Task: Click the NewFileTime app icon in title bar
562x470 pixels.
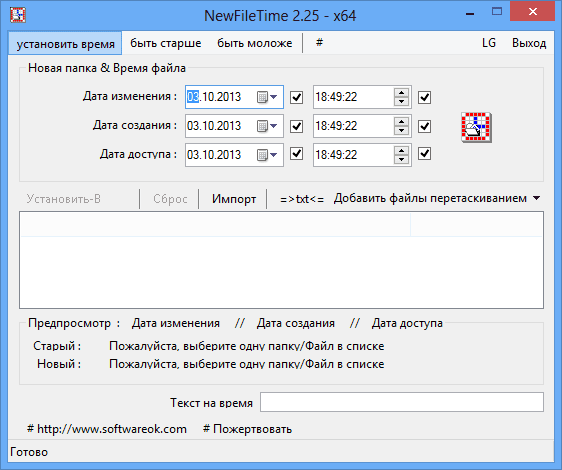Action: click(18, 15)
